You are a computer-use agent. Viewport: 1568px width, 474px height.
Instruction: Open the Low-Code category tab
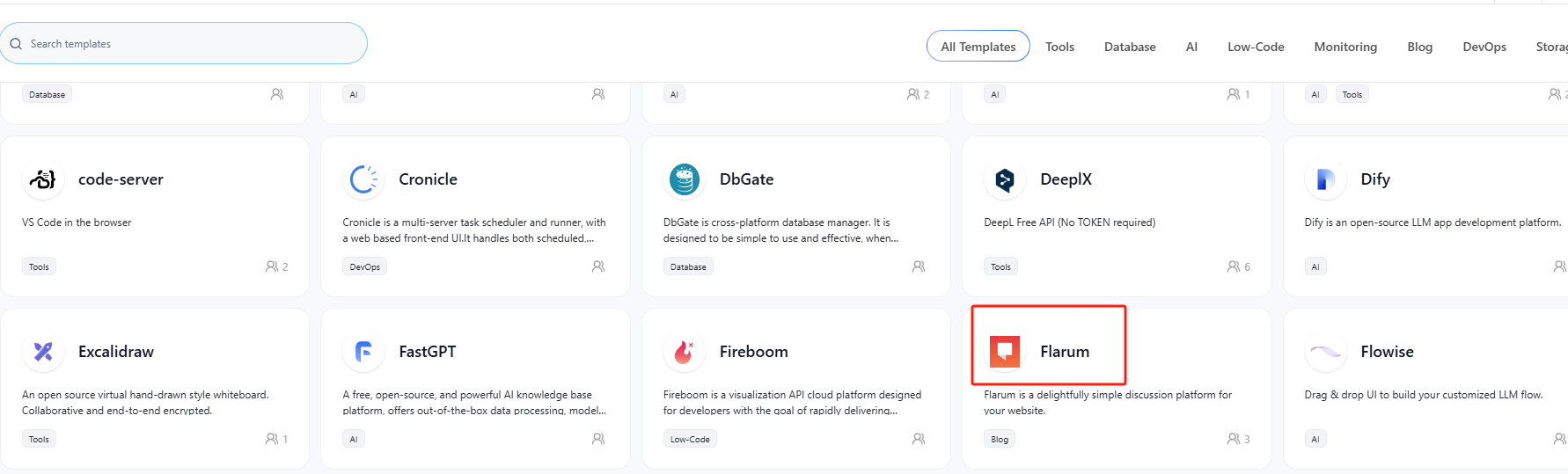click(1256, 47)
